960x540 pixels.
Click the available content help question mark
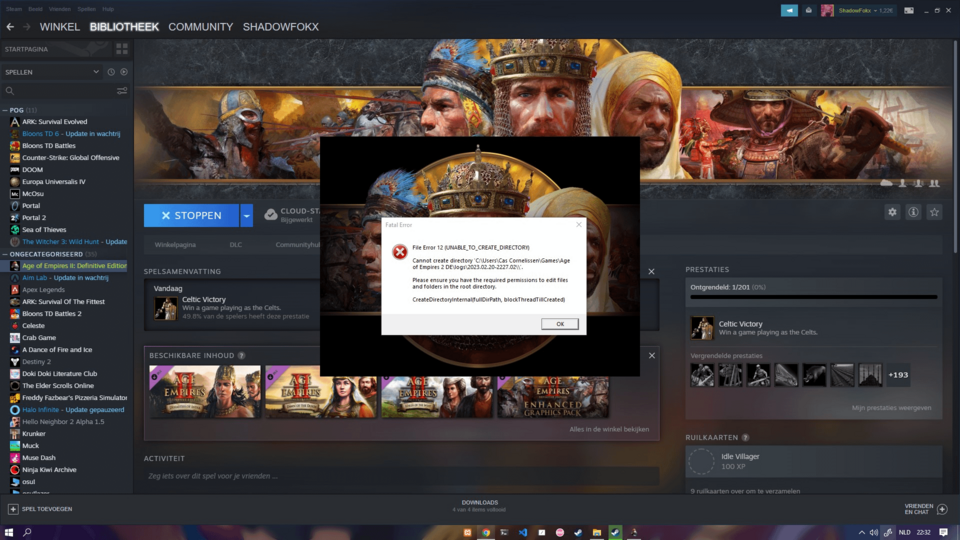pyautogui.click(x=241, y=355)
